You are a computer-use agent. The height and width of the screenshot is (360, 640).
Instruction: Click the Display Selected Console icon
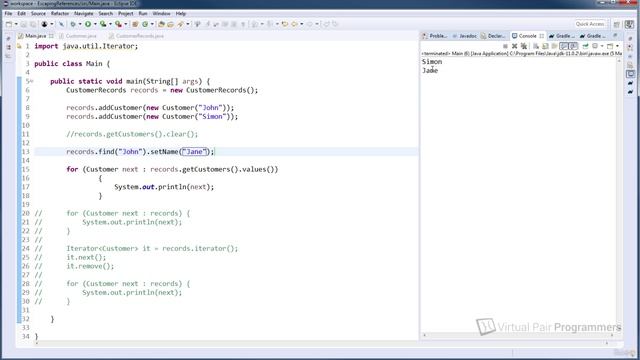pyautogui.click(x=595, y=46)
